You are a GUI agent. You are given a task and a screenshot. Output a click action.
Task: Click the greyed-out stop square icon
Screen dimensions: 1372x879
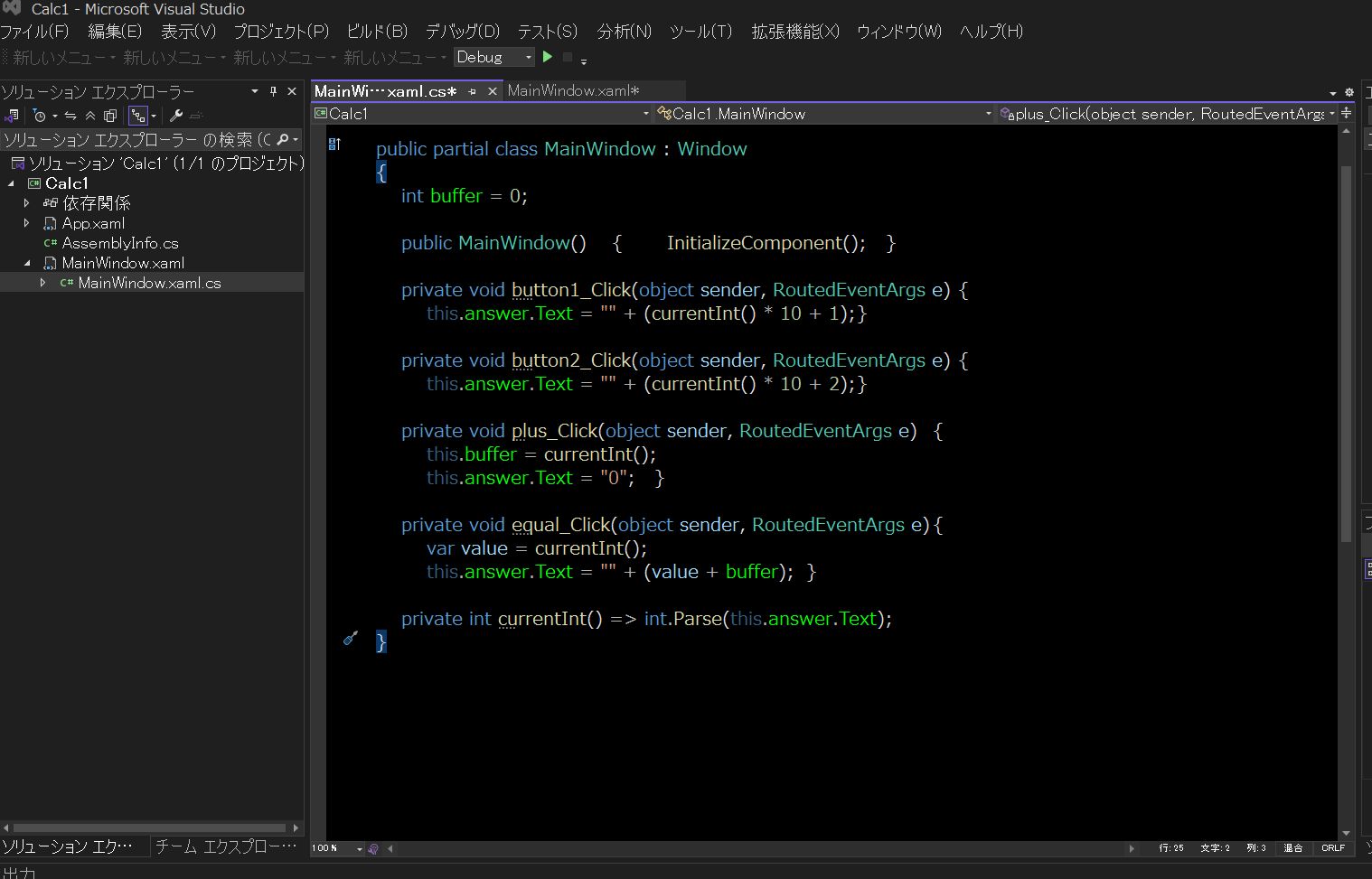coord(568,57)
